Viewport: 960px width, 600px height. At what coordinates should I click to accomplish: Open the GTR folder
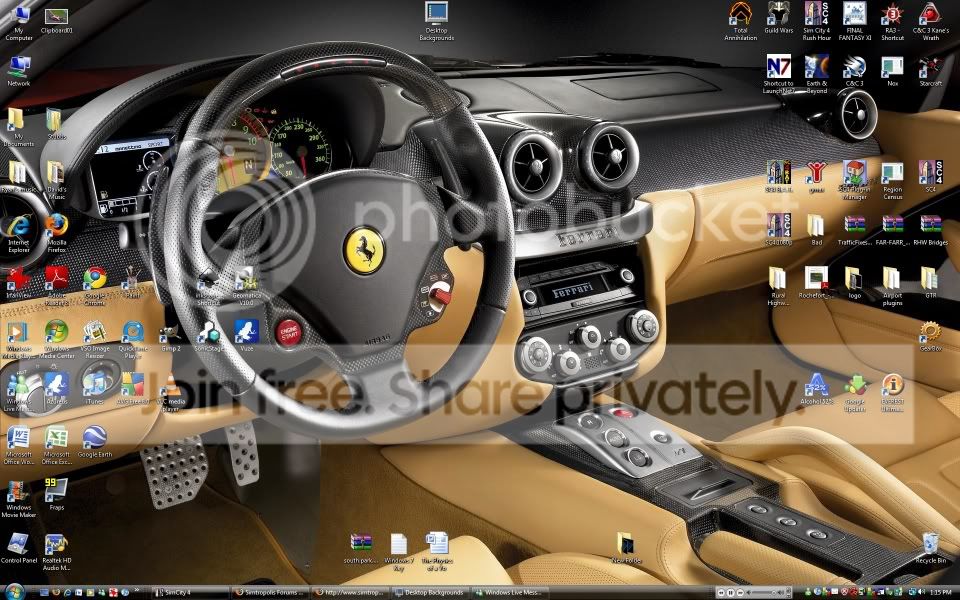(x=931, y=283)
